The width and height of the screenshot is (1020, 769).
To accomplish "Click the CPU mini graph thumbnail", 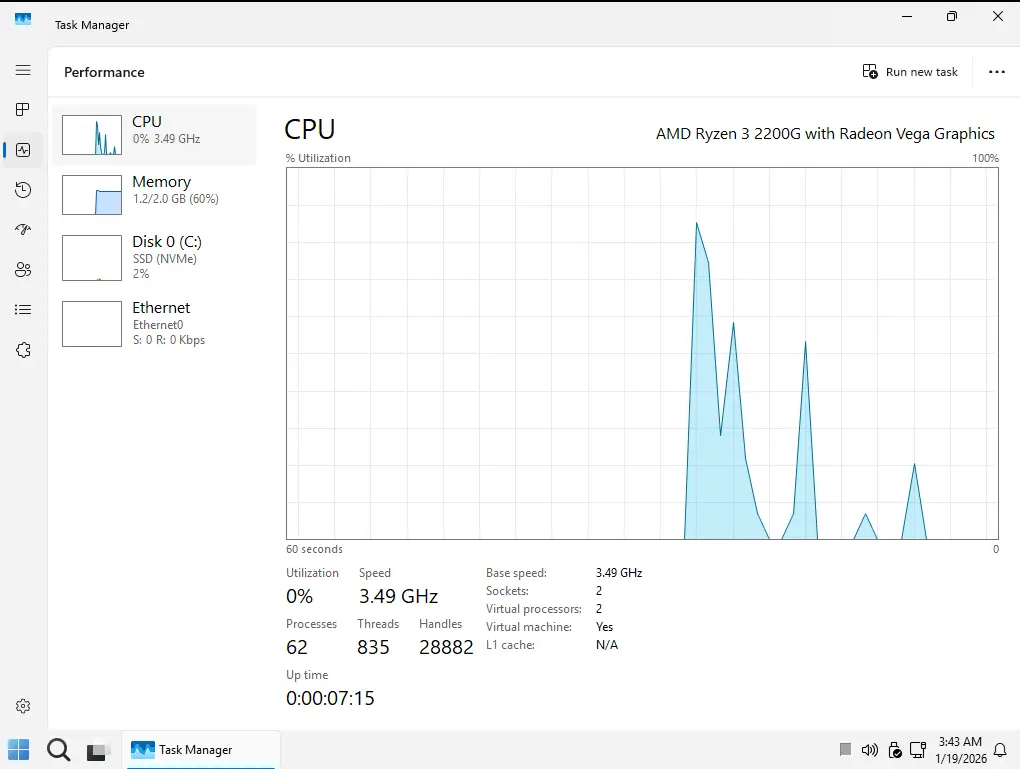I will tap(92, 135).
